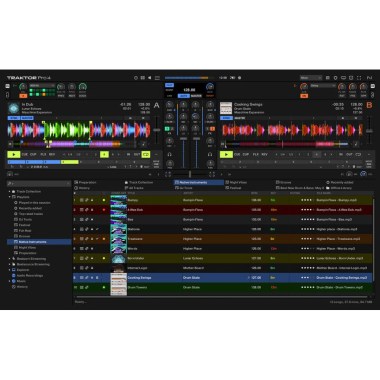Click the CUE button on Deck B
Image resolution: width=380 pixels, height=380 pixels.
pyautogui.click(x=237, y=155)
